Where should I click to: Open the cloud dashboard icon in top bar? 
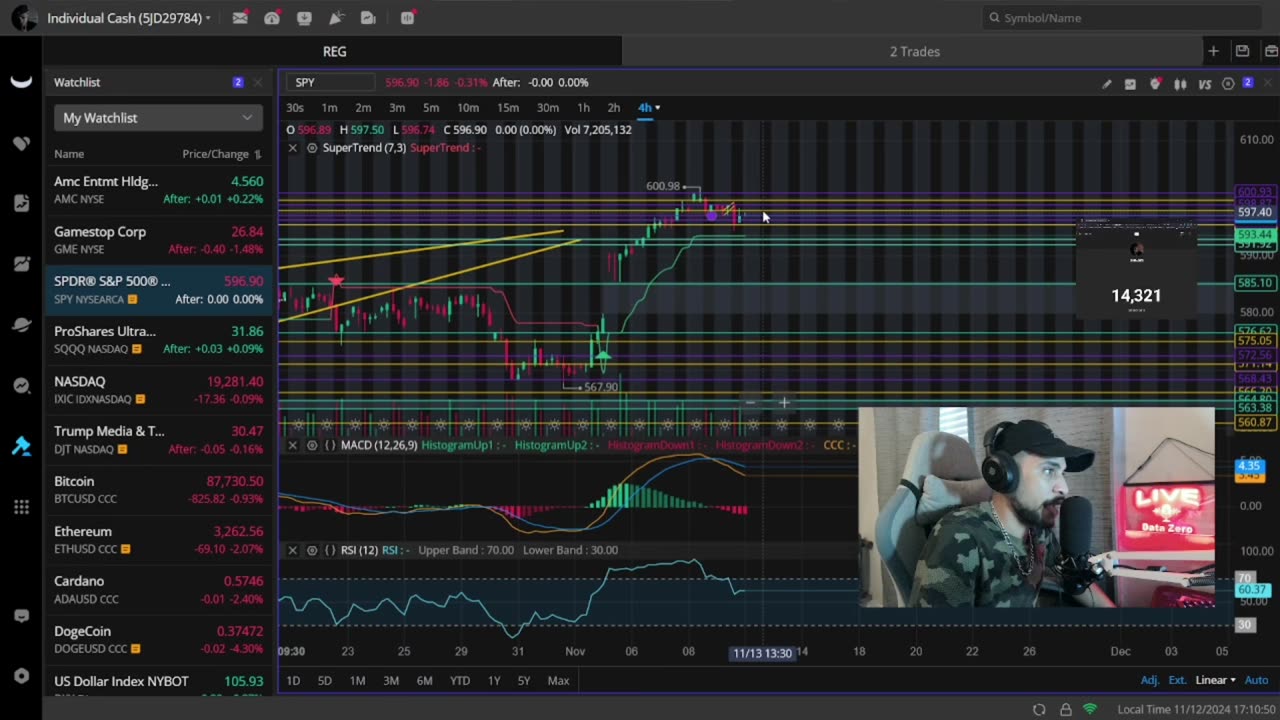click(x=272, y=18)
